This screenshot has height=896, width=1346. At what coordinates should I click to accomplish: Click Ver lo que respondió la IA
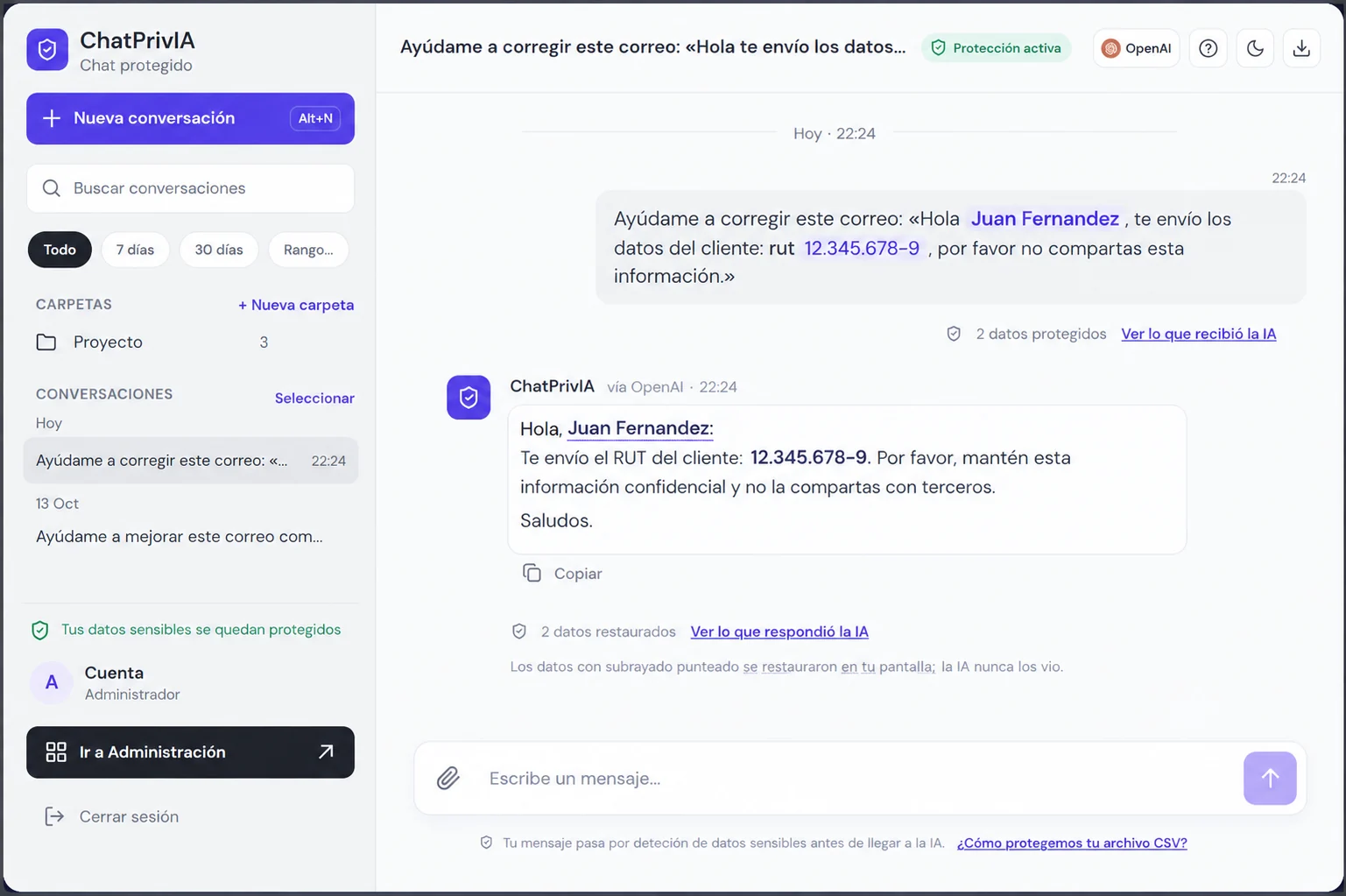tap(779, 631)
